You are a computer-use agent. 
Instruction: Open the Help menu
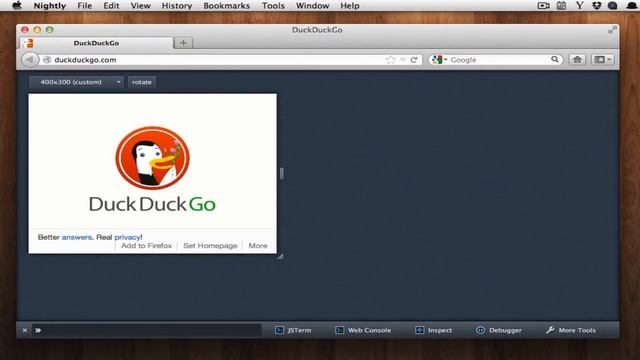pos(350,6)
